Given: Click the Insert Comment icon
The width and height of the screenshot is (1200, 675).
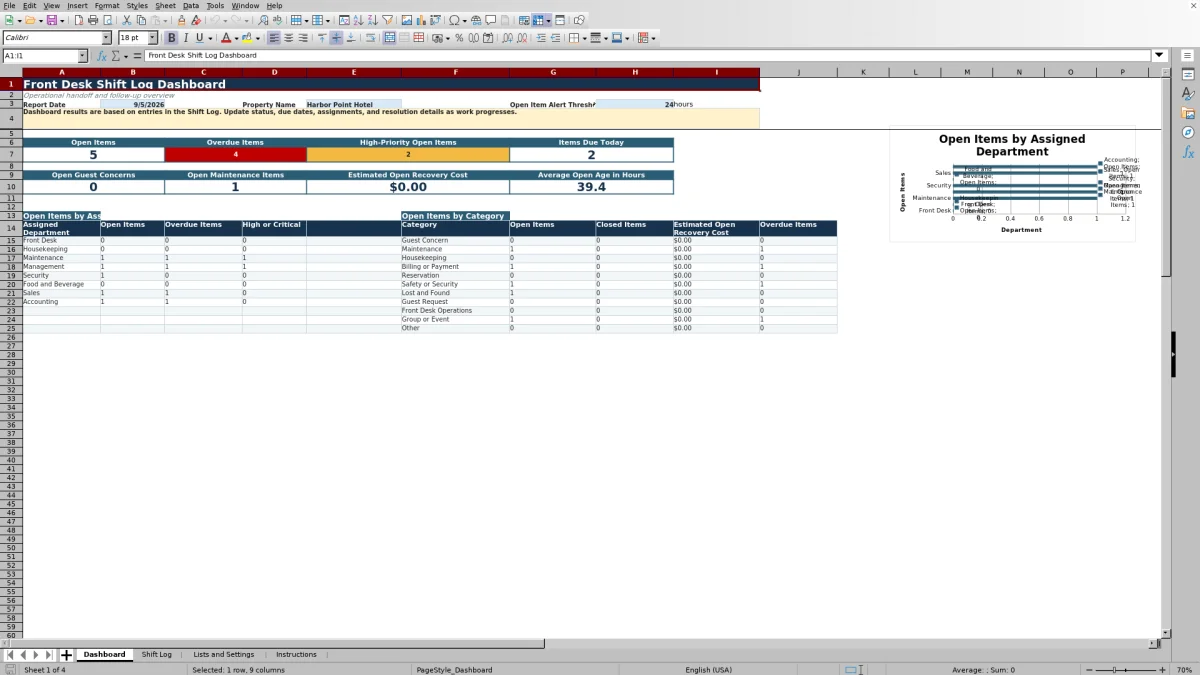Looking at the screenshot, I should pos(490,20).
